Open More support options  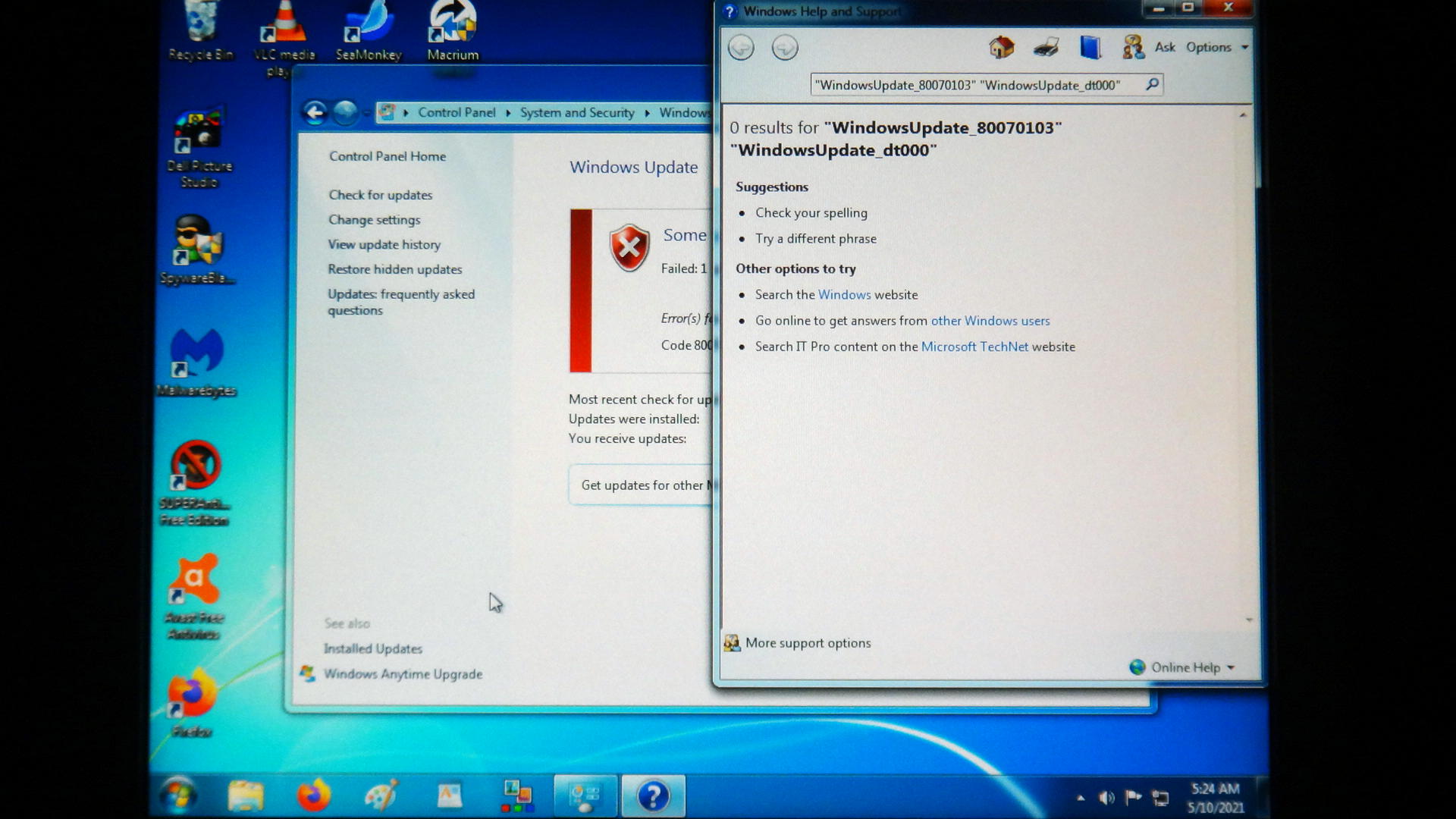tap(798, 643)
